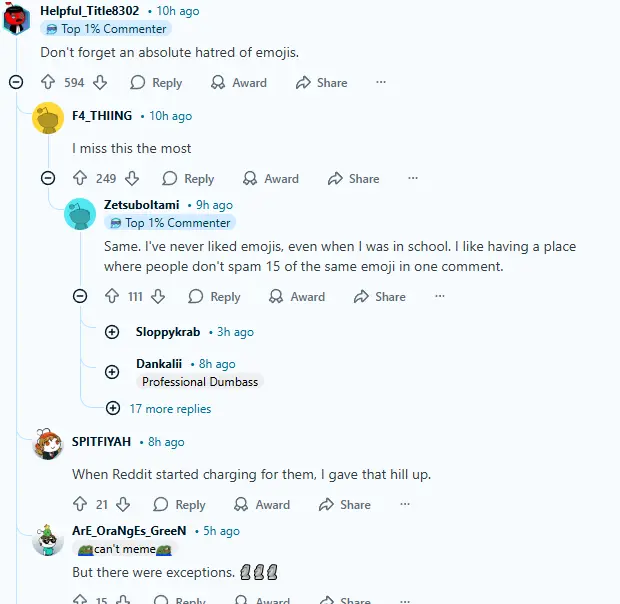The image size is (620, 604).
Task: Reply to SPITFIYAH's comment
Action: pos(180,505)
